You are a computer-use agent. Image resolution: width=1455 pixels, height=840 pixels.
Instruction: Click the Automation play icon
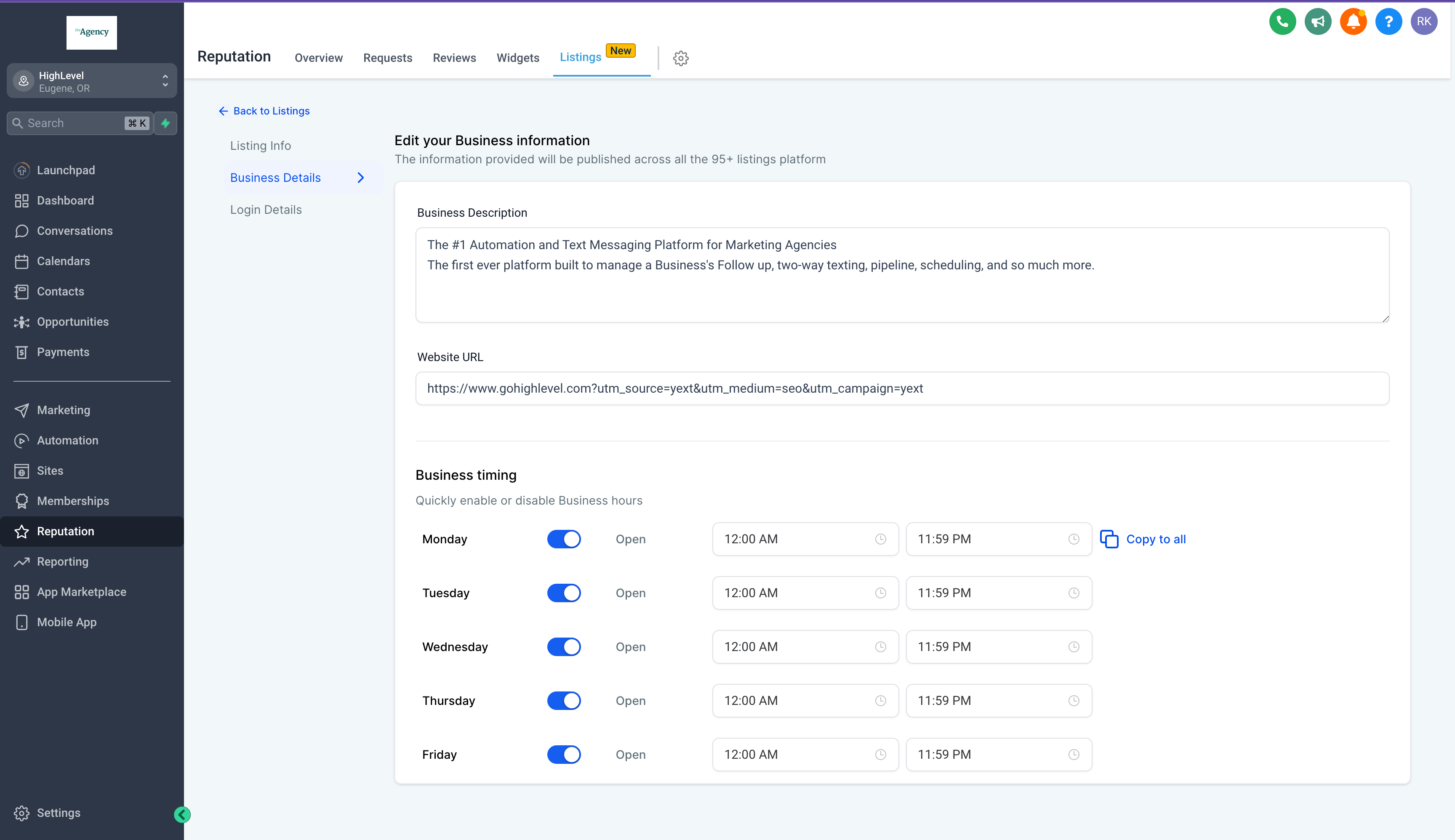pyautogui.click(x=21, y=440)
